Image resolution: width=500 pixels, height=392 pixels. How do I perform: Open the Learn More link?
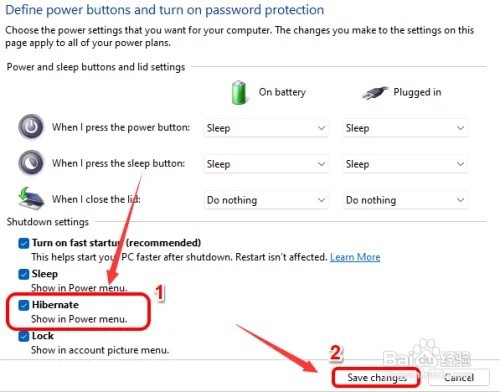(x=355, y=257)
